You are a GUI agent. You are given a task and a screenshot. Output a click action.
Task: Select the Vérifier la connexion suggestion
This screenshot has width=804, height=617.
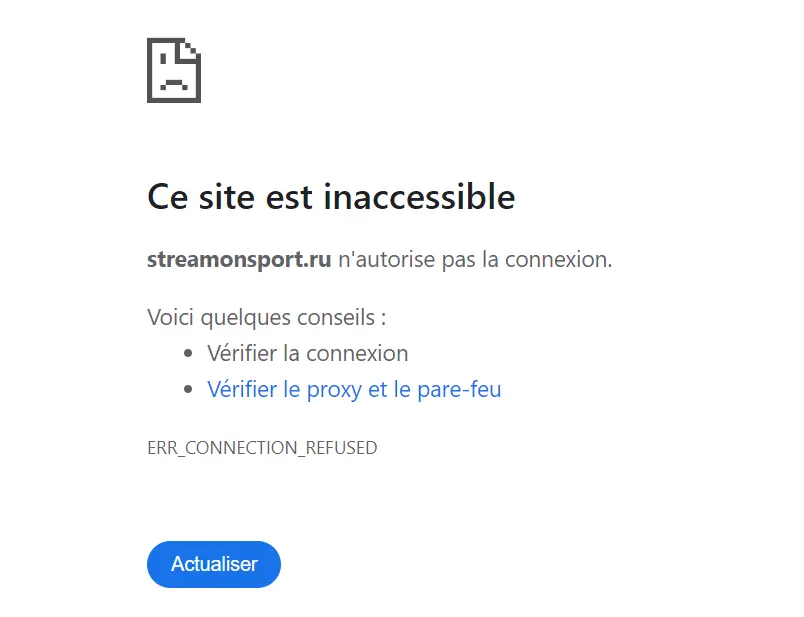[x=306, y=353]
